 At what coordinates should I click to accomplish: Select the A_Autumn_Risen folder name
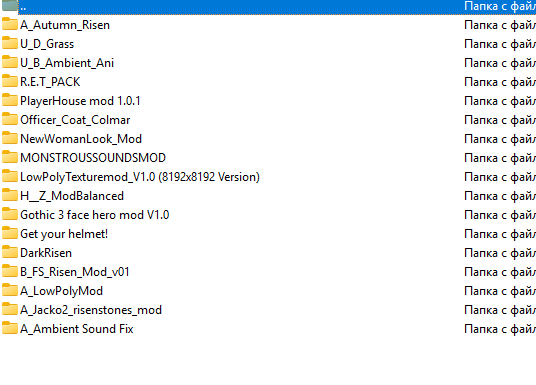click(x=65, y=25)
